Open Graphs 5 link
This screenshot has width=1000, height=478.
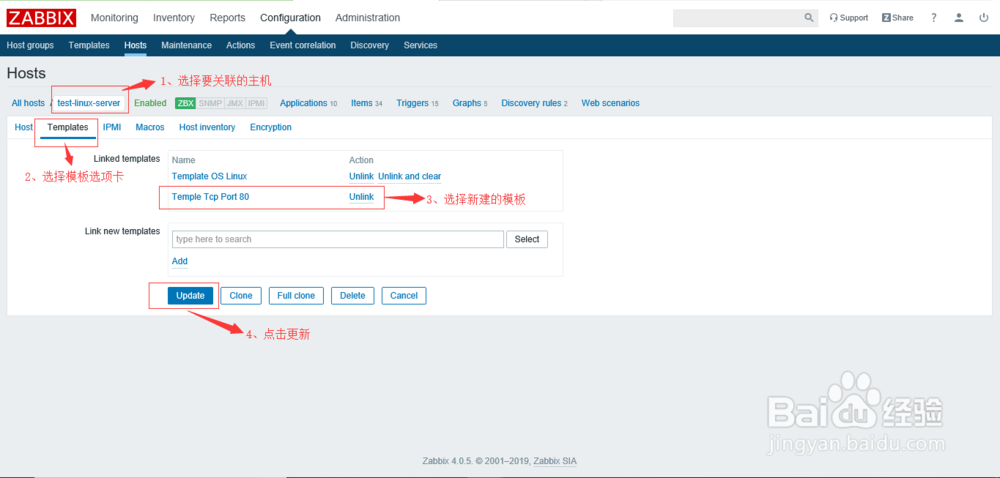coord(470,103)
